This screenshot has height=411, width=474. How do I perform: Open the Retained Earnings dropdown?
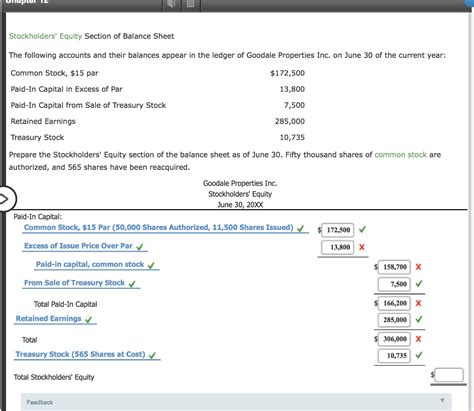click(x=55, y=319)
